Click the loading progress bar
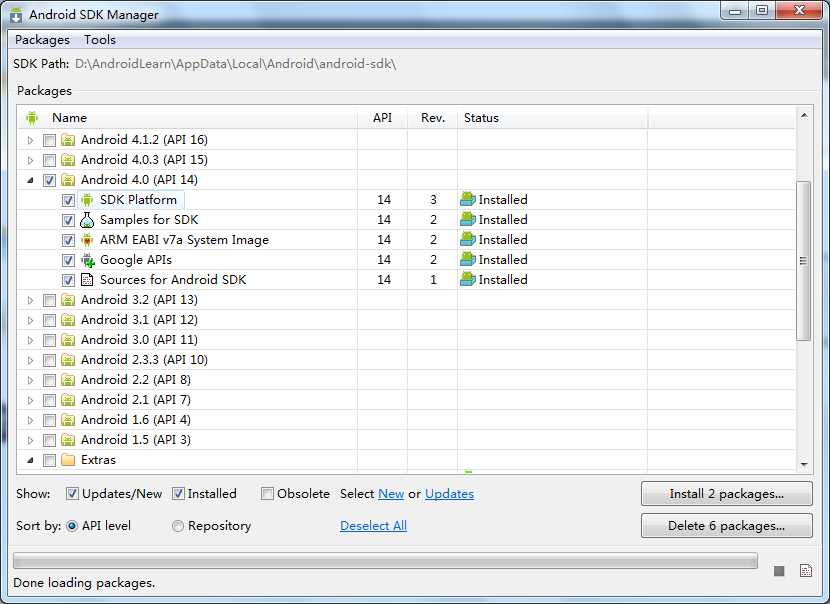Screen dimensions: 830x604 click(385, 561)
